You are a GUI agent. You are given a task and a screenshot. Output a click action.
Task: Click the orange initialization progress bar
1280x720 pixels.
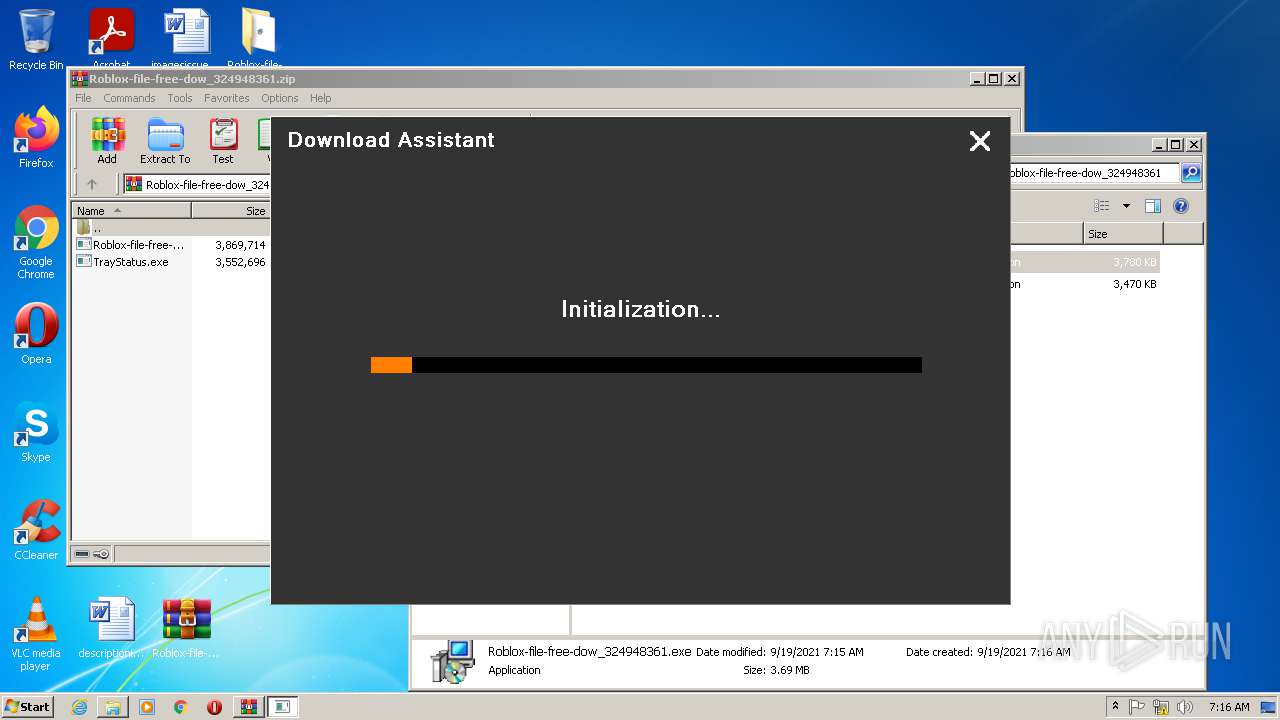[646, 365]
